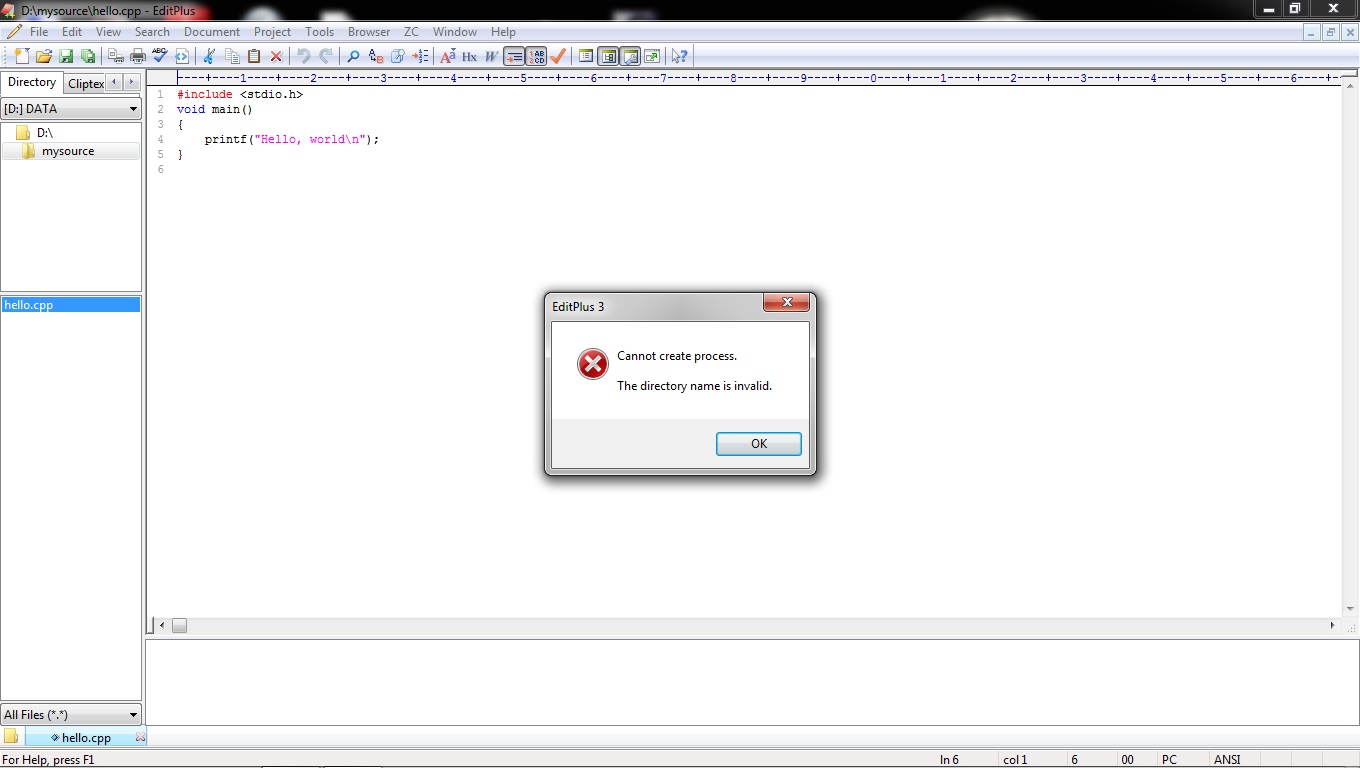Viewport: 1360px width, 768px height.
Task: Open Print Preview from the toolbar
Action: [116, 56]
